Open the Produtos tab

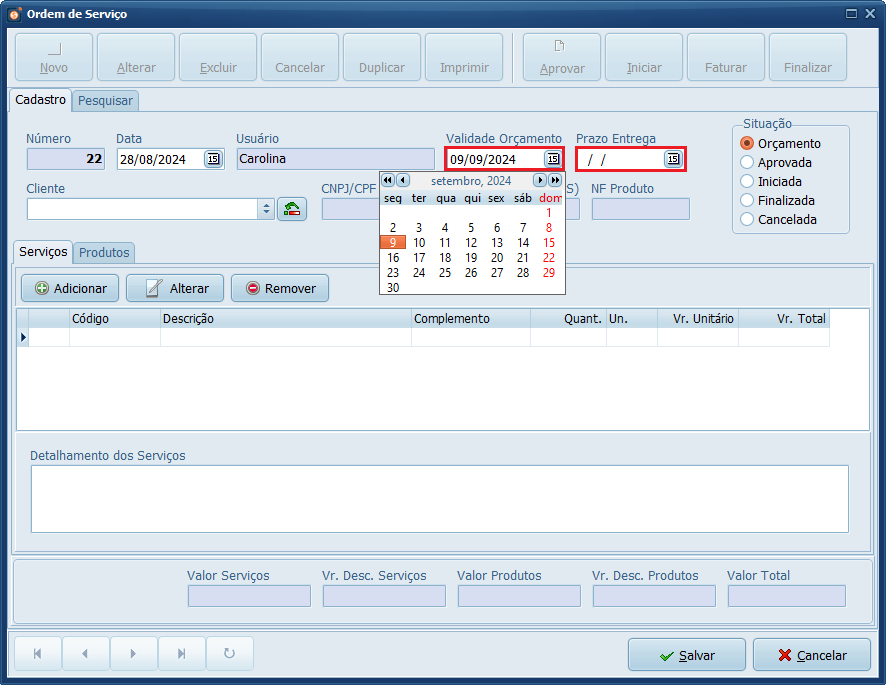point(105,253)
